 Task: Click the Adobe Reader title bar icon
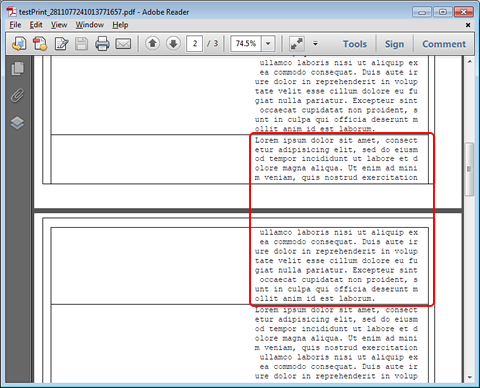click(12, 12)
